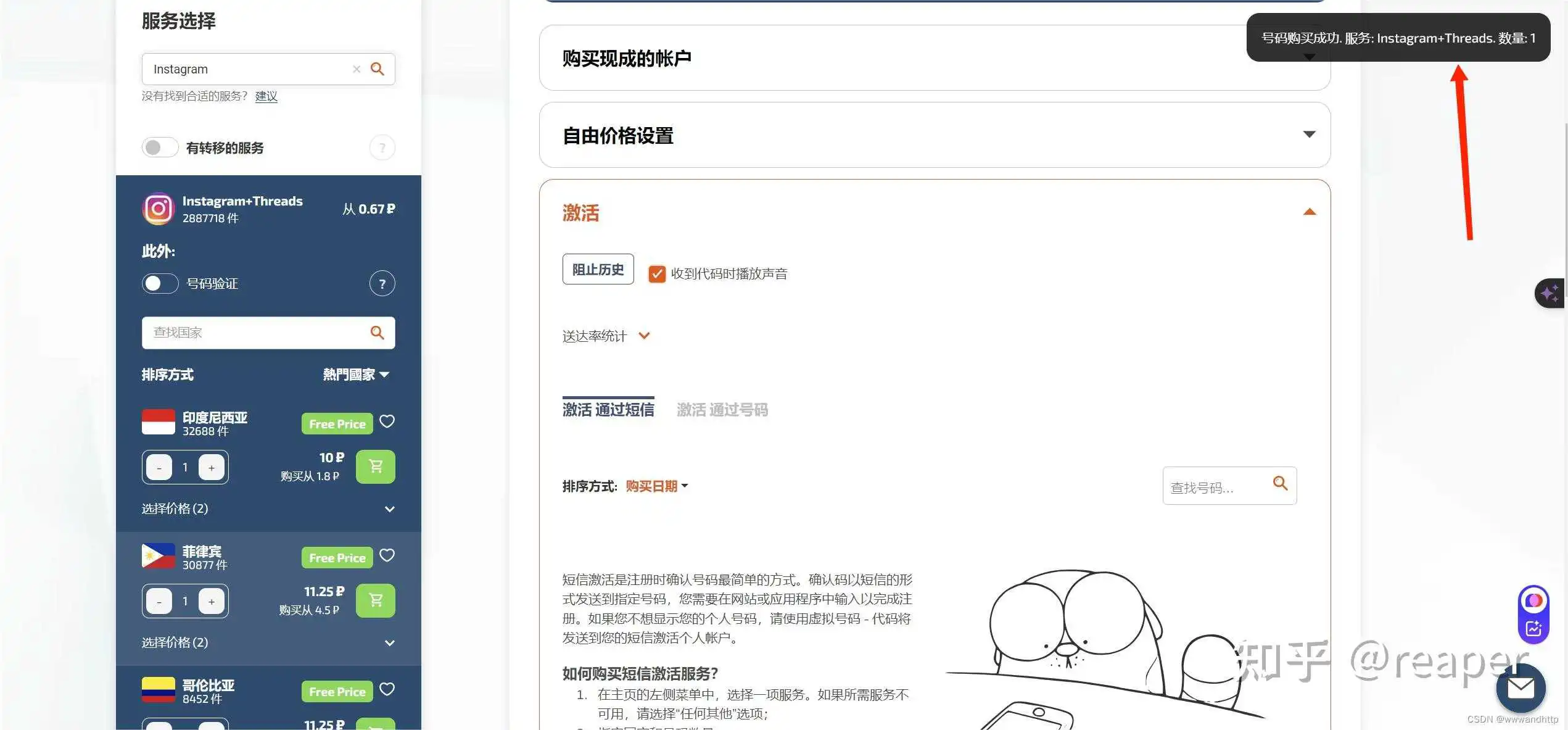
Task: Favorite the Philippines country with heart icon
Action: click(387, 555)
